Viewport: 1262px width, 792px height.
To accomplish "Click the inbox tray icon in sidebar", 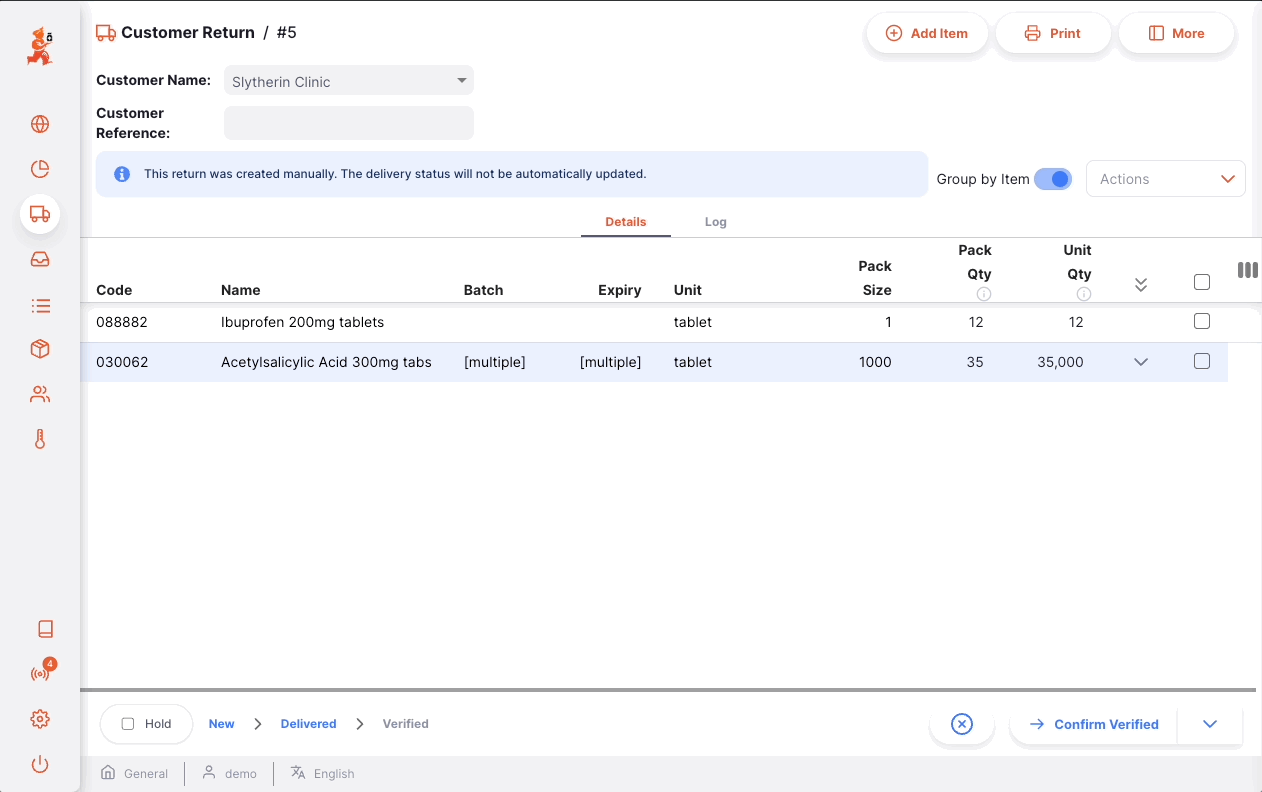I will (40, 260).
